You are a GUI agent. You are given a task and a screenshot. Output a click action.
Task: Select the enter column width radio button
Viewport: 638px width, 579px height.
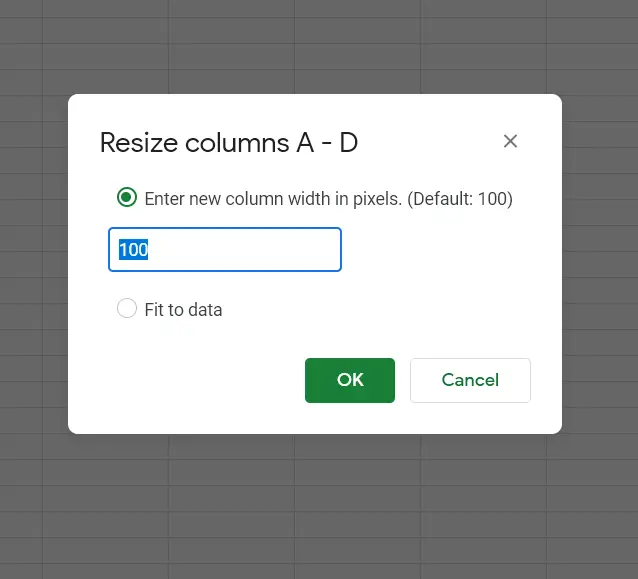tap(127, 197)
